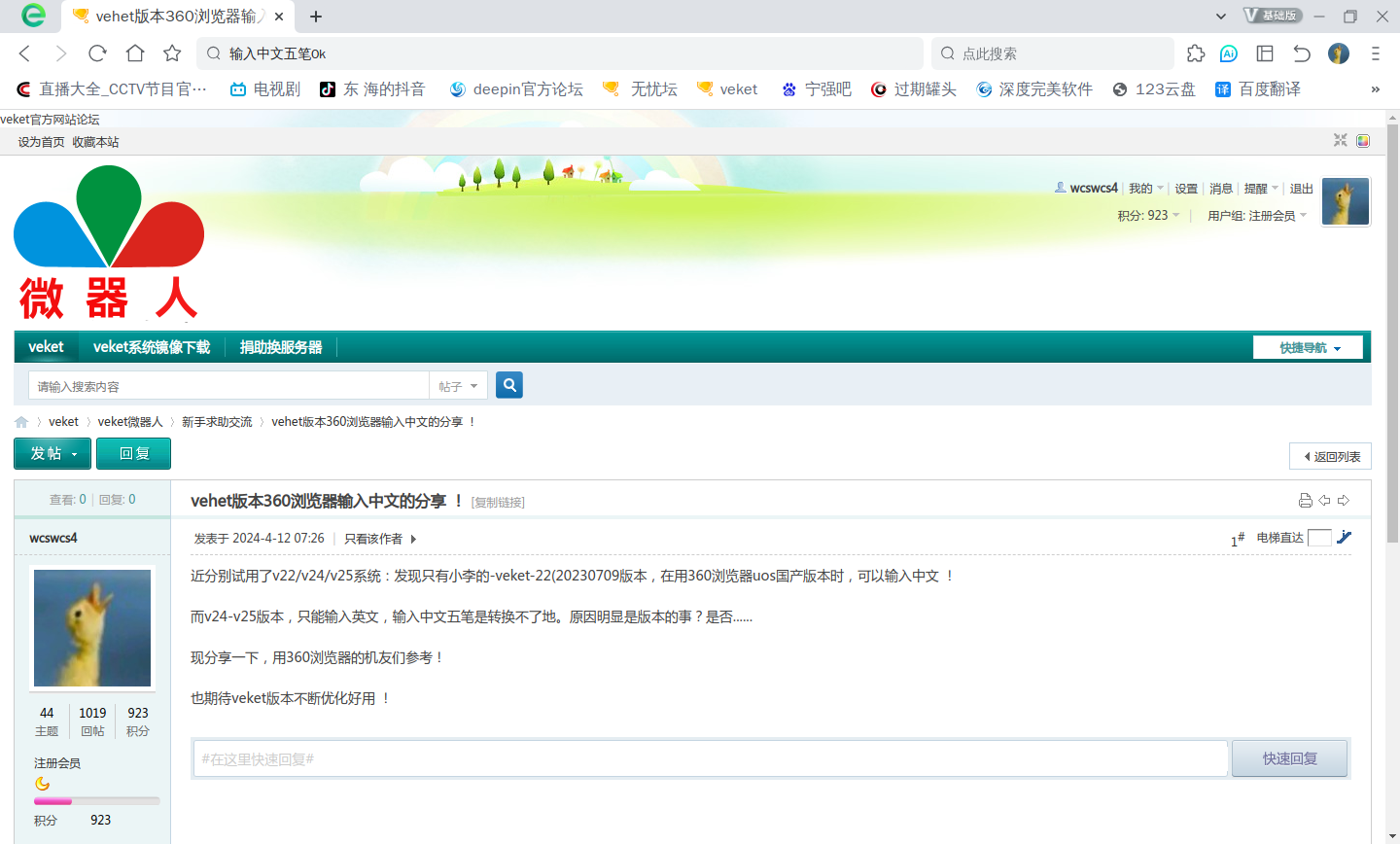This screenshot has width=1400, height=844.
Task: Click the quick reply text field
Action: [x=711, y=758]
